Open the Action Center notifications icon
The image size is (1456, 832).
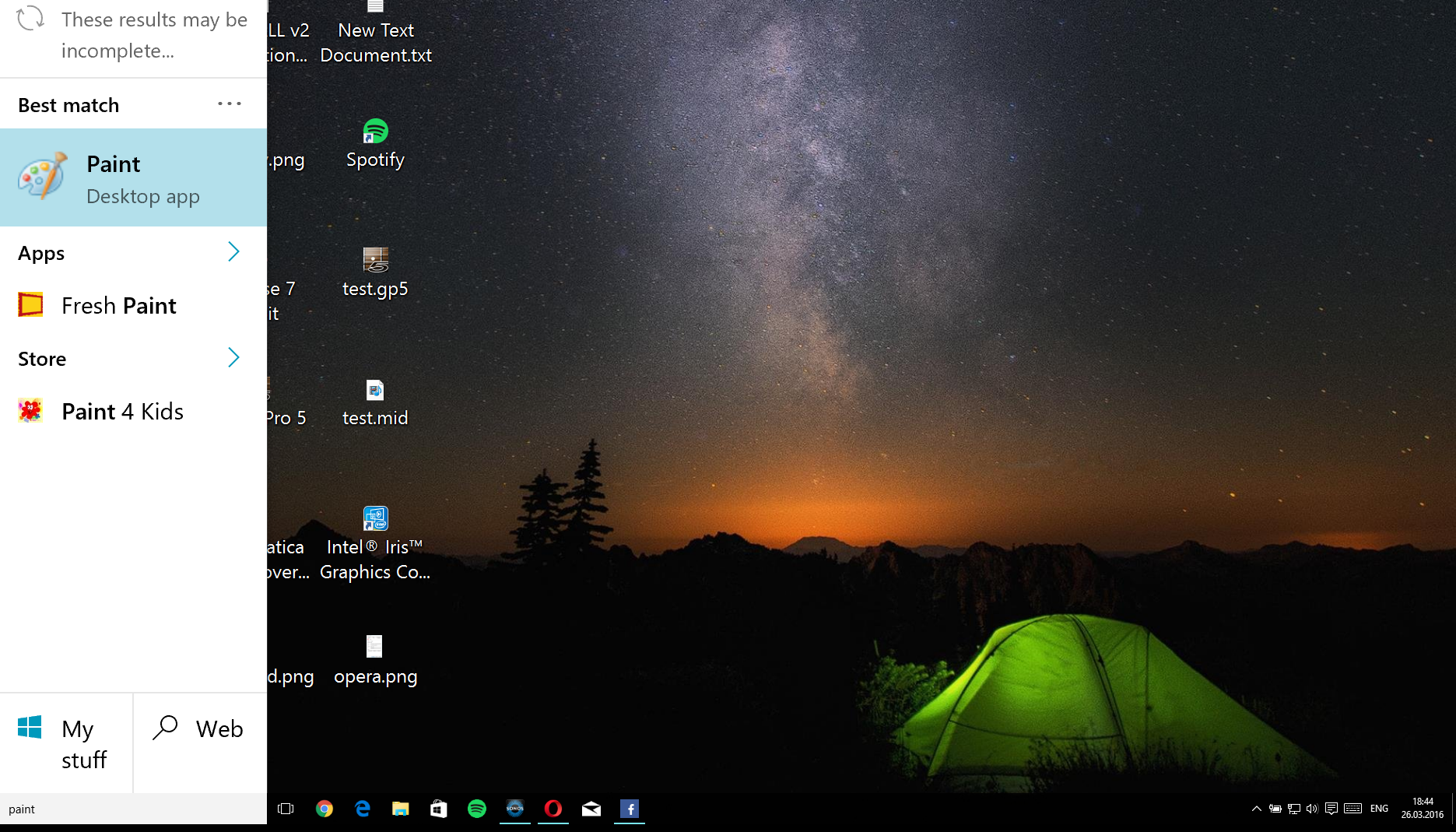click(1331, 809)
